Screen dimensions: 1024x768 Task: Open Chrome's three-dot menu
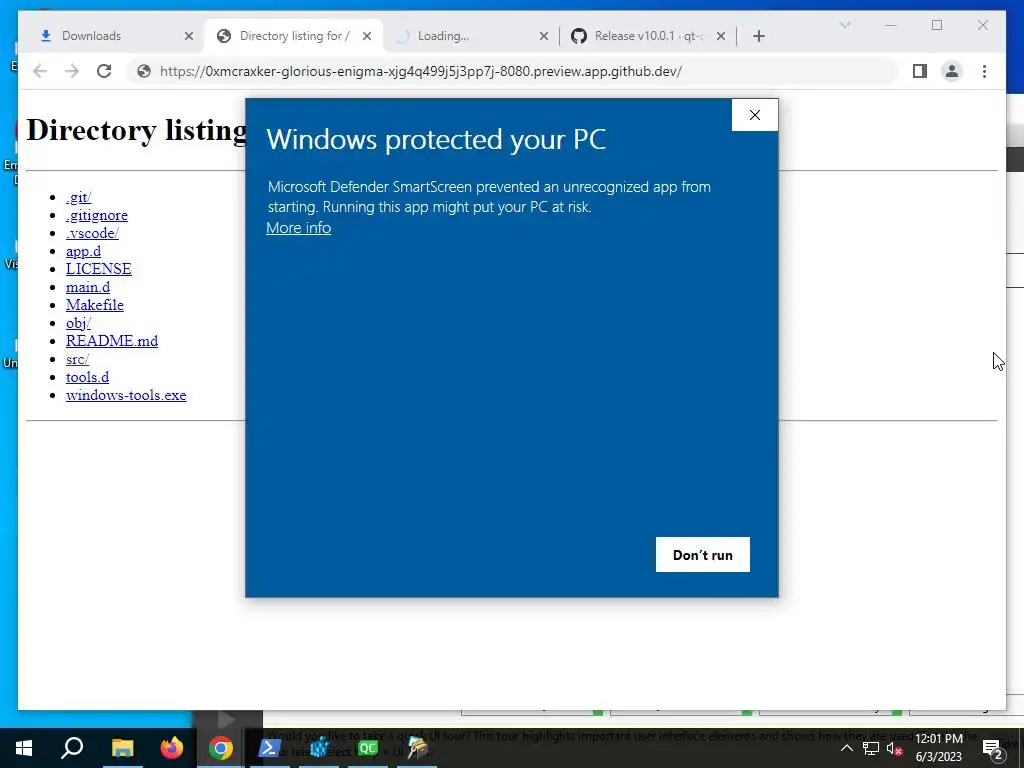click(x=984, y=71)
